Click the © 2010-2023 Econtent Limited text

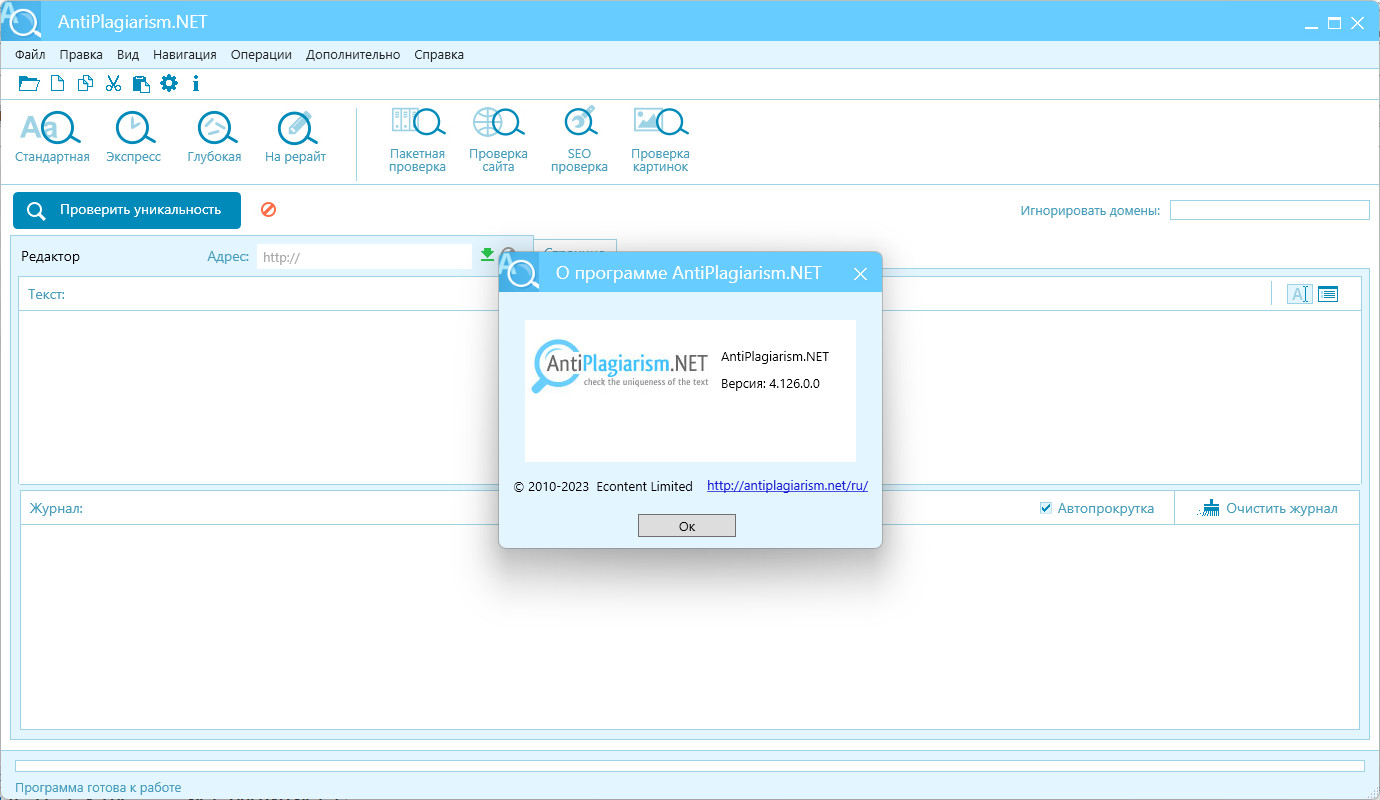click(603, 487)
